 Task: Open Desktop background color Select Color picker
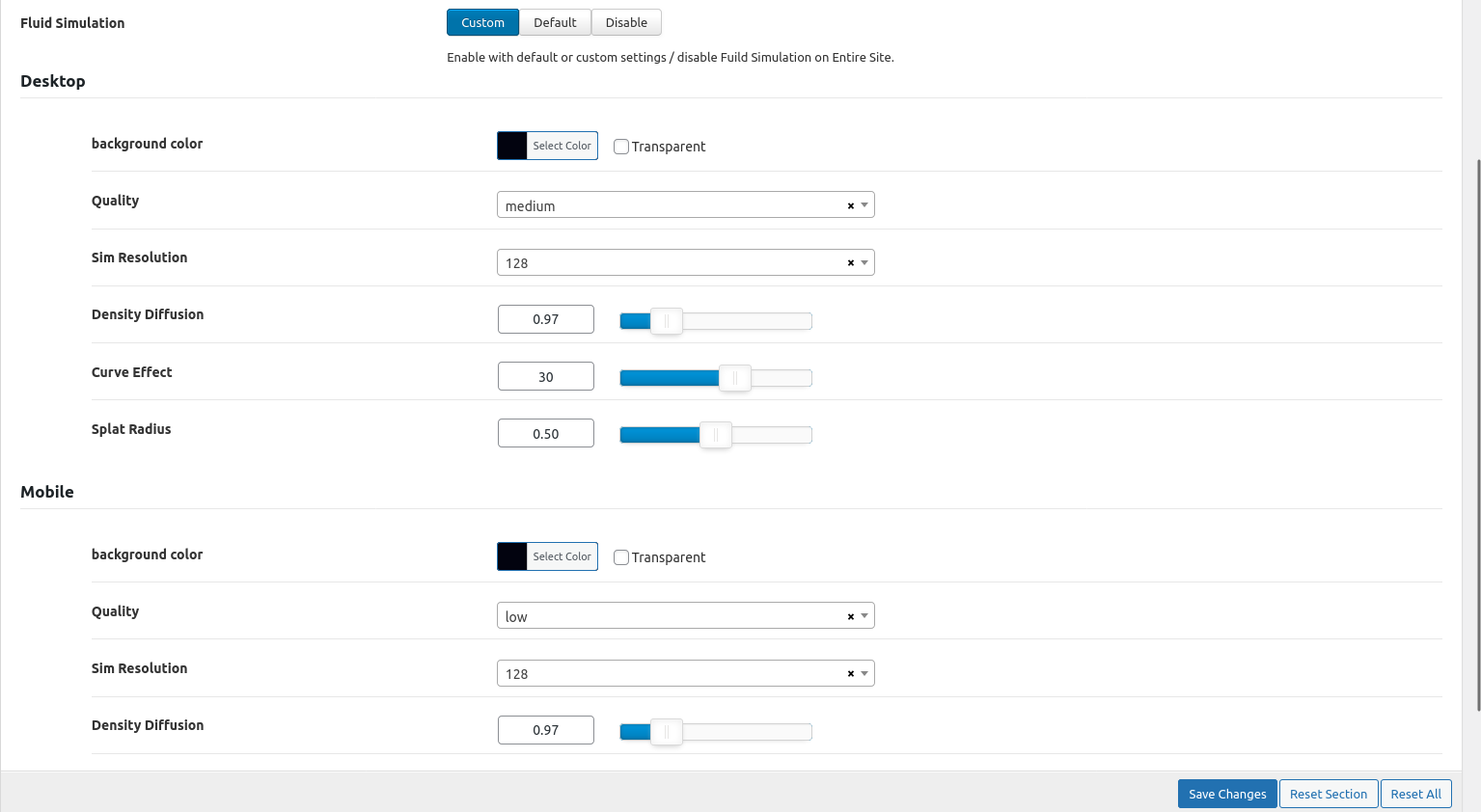tap(562, 146)
